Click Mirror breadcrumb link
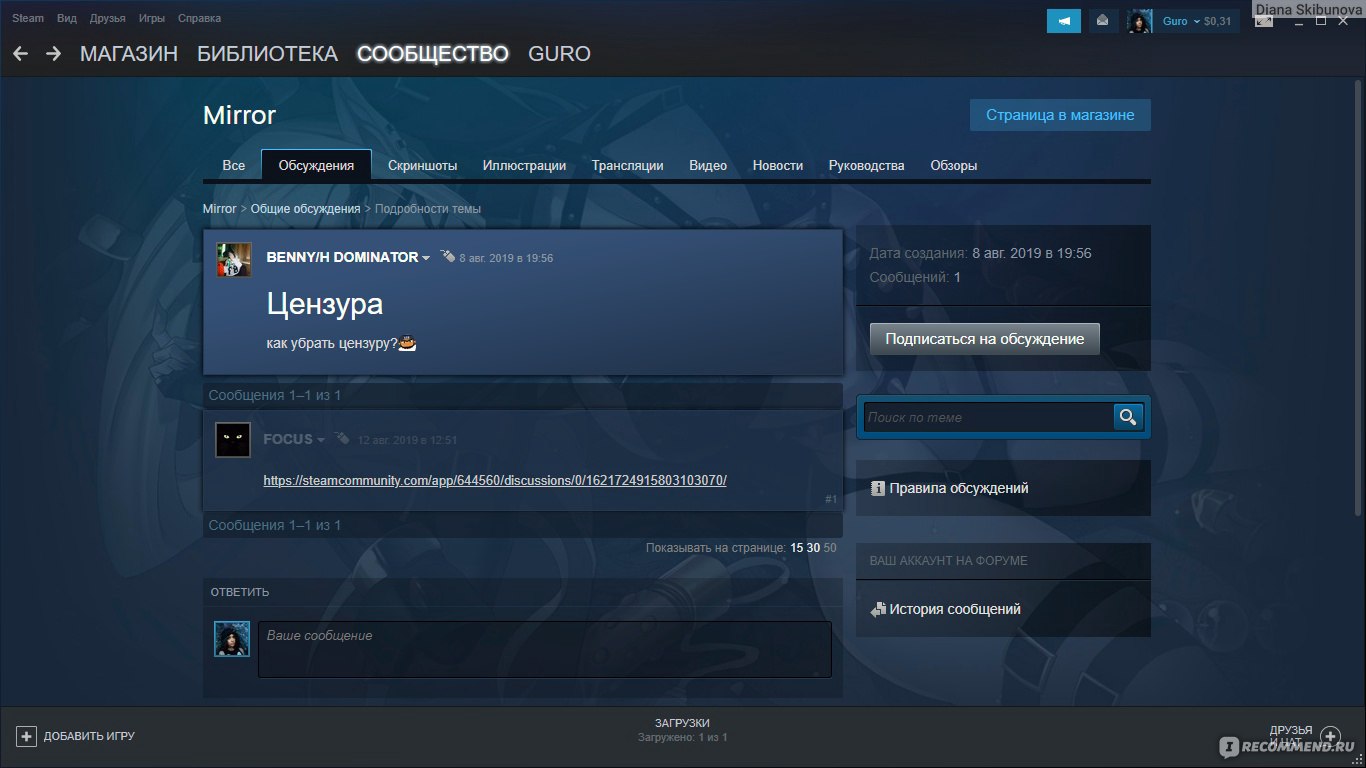This screenshot has height=768, width=1366. pos(220,209)
